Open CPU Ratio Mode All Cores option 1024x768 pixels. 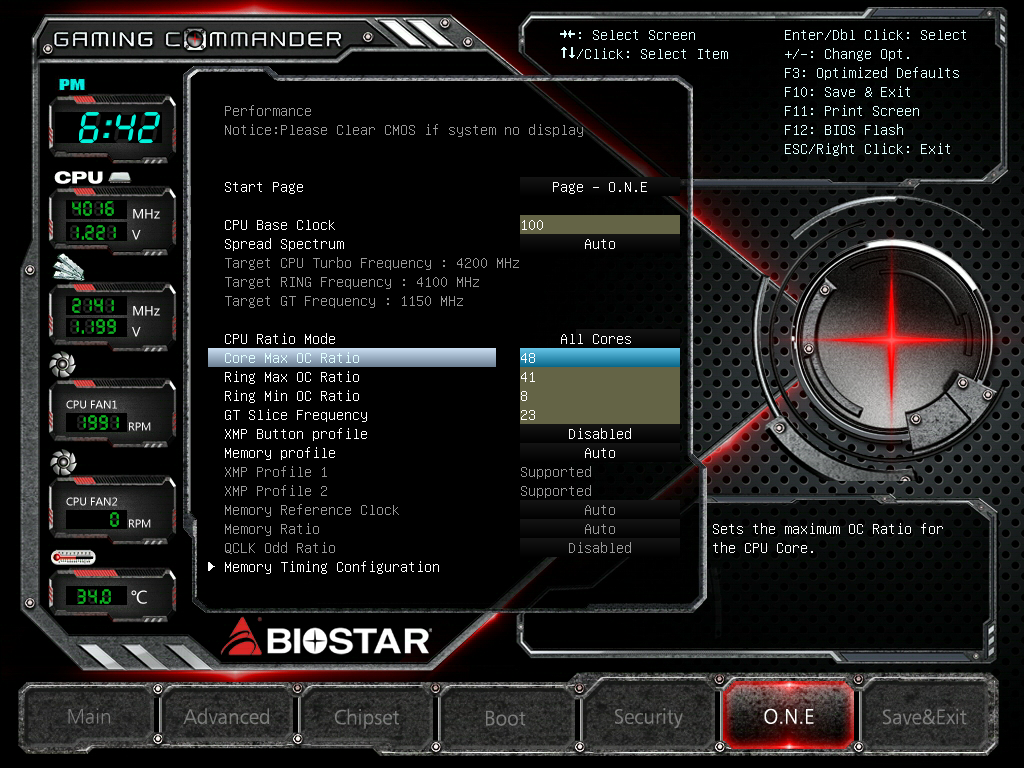(600, 339)
